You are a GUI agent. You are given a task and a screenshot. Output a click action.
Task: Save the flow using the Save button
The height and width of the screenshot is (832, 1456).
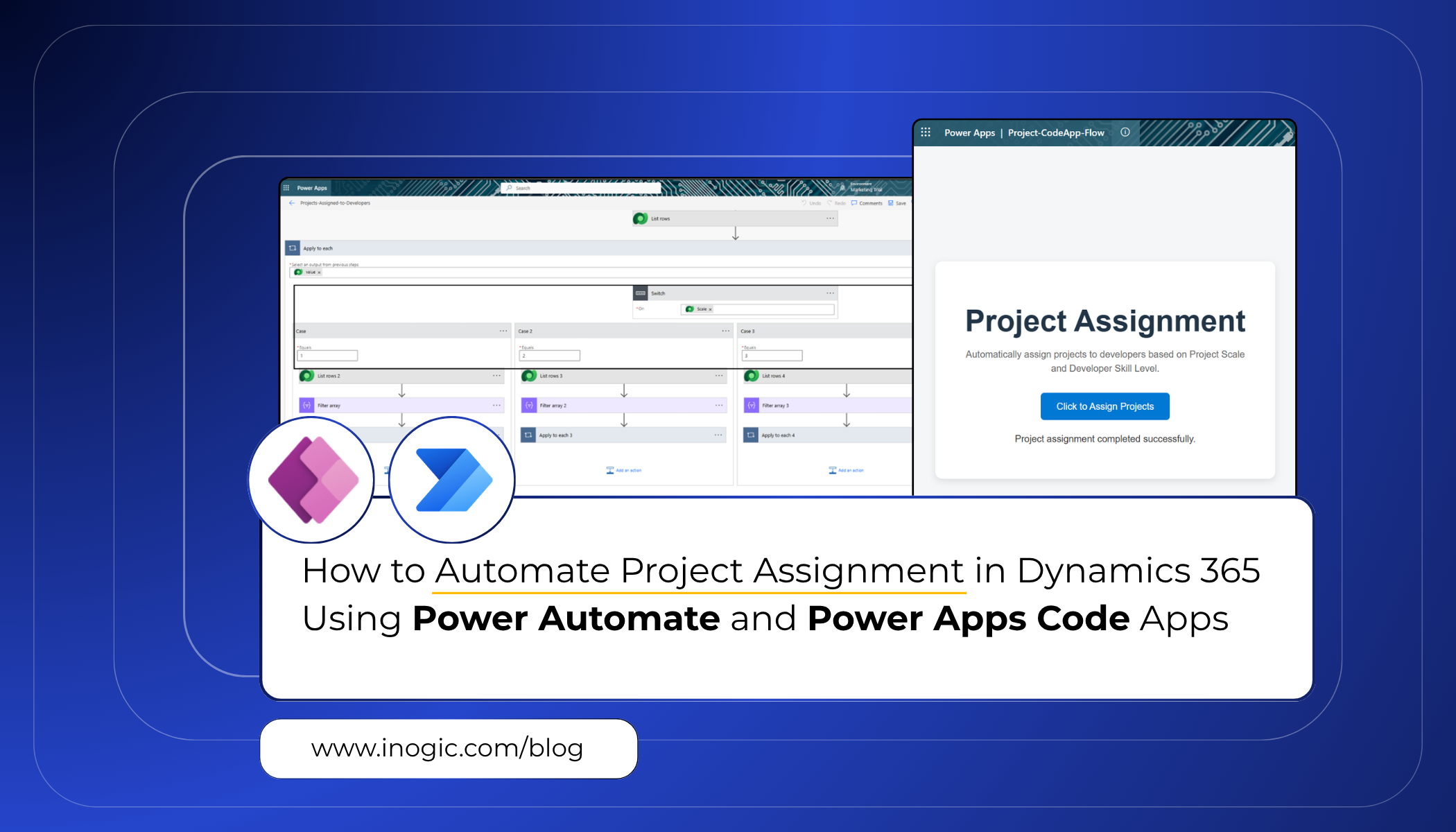(897, 203)
